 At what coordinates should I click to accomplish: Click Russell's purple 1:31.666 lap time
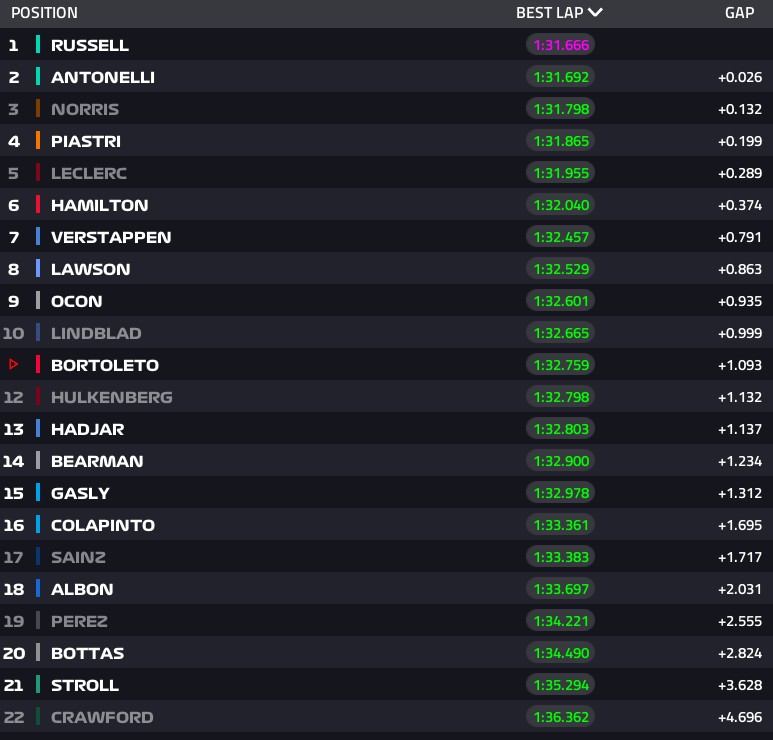tap(560, 45)
